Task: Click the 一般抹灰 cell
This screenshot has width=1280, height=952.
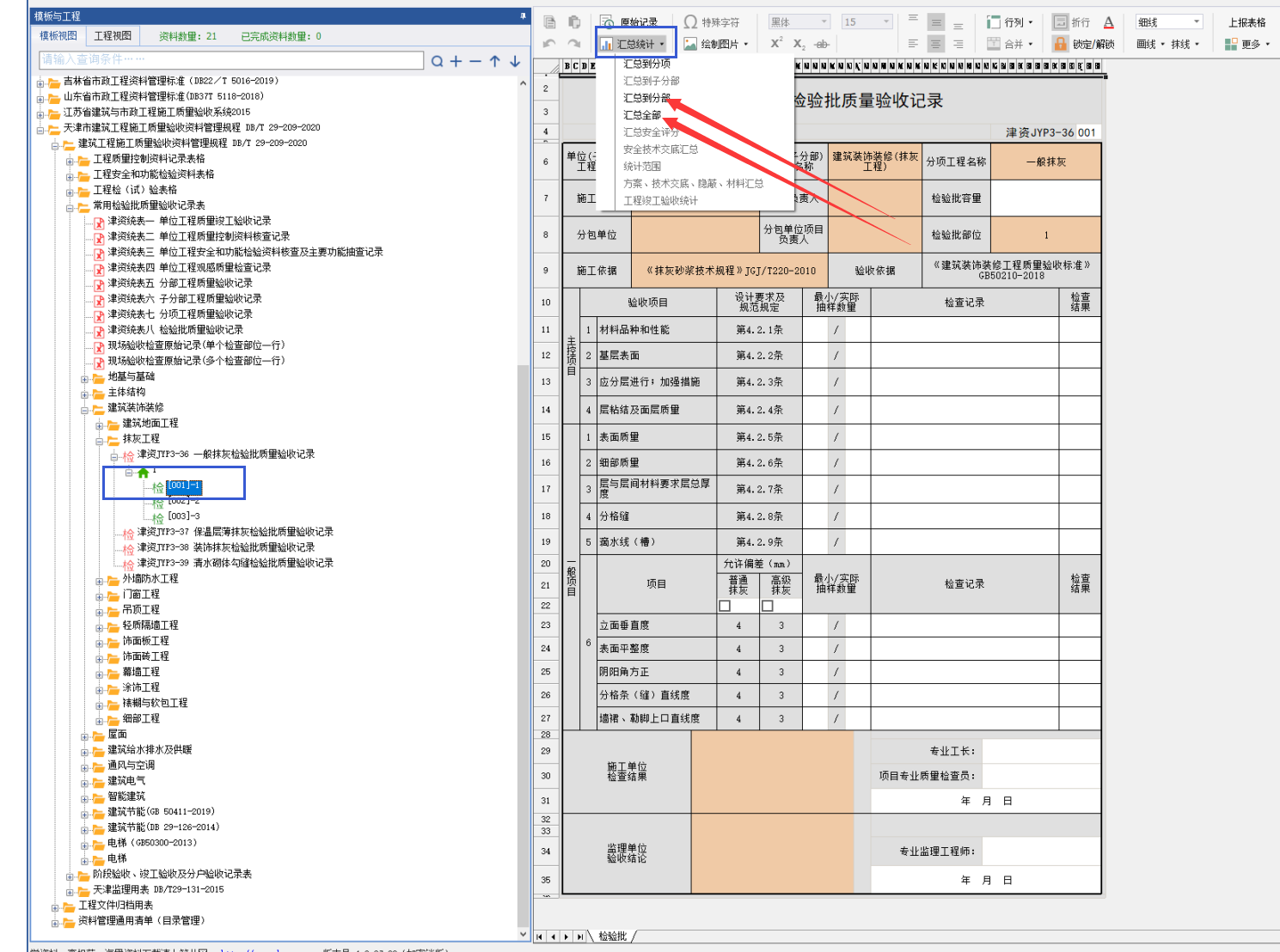Action: pyautogui.click(x=1045, y=162)
